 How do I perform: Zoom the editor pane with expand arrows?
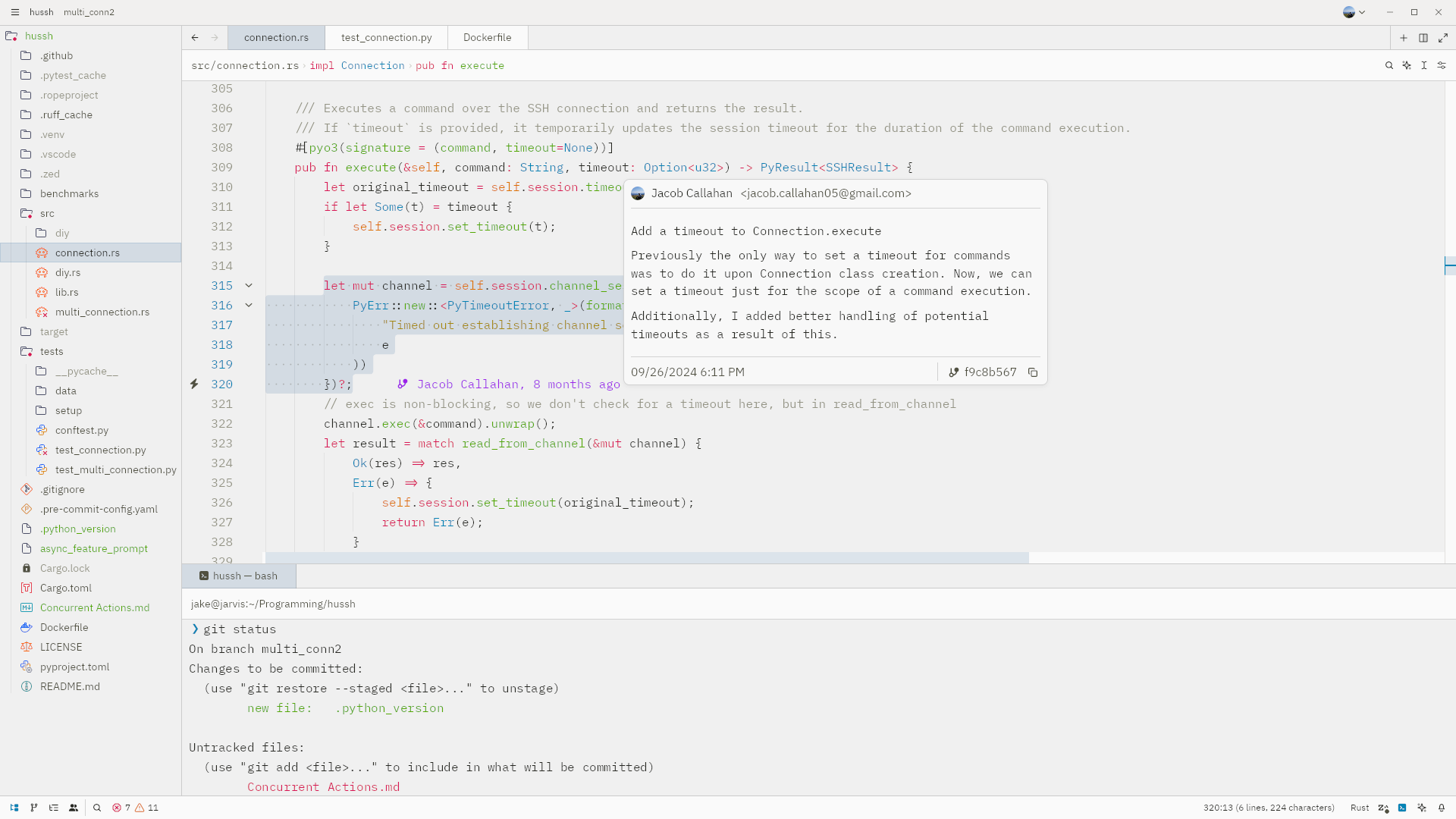click(x=1443, y=38)
